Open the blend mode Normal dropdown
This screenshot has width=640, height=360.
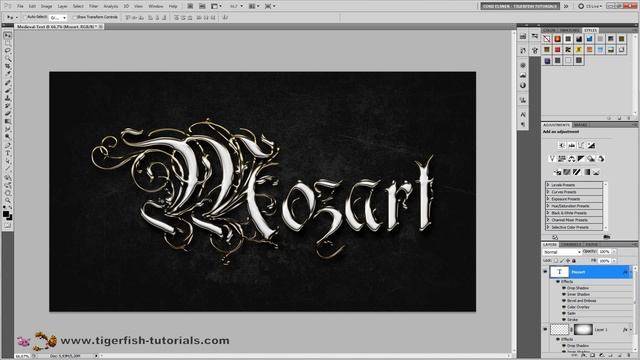click(562, 252)
